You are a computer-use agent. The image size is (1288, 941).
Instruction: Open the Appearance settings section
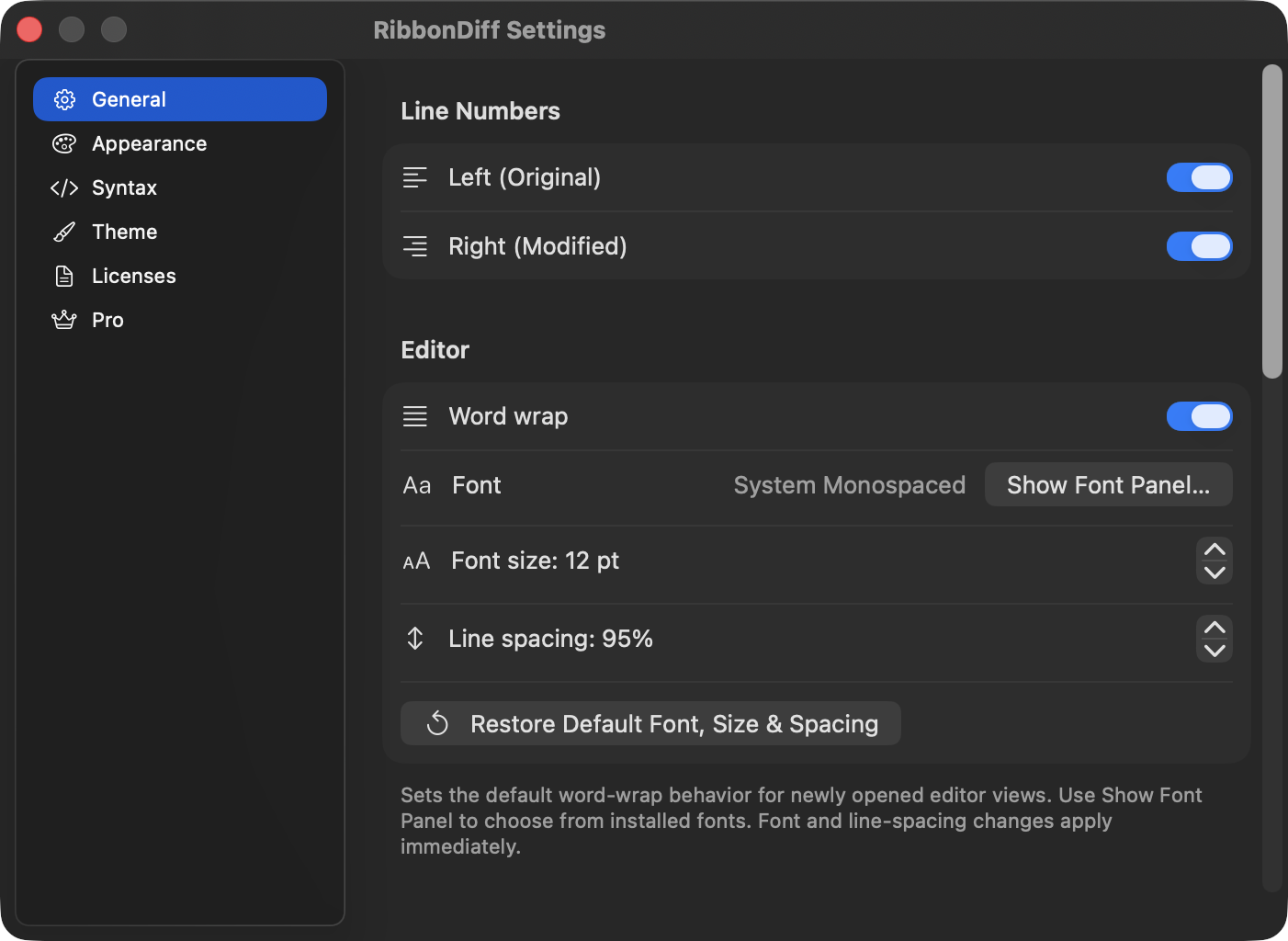click(x=180, y=143)
